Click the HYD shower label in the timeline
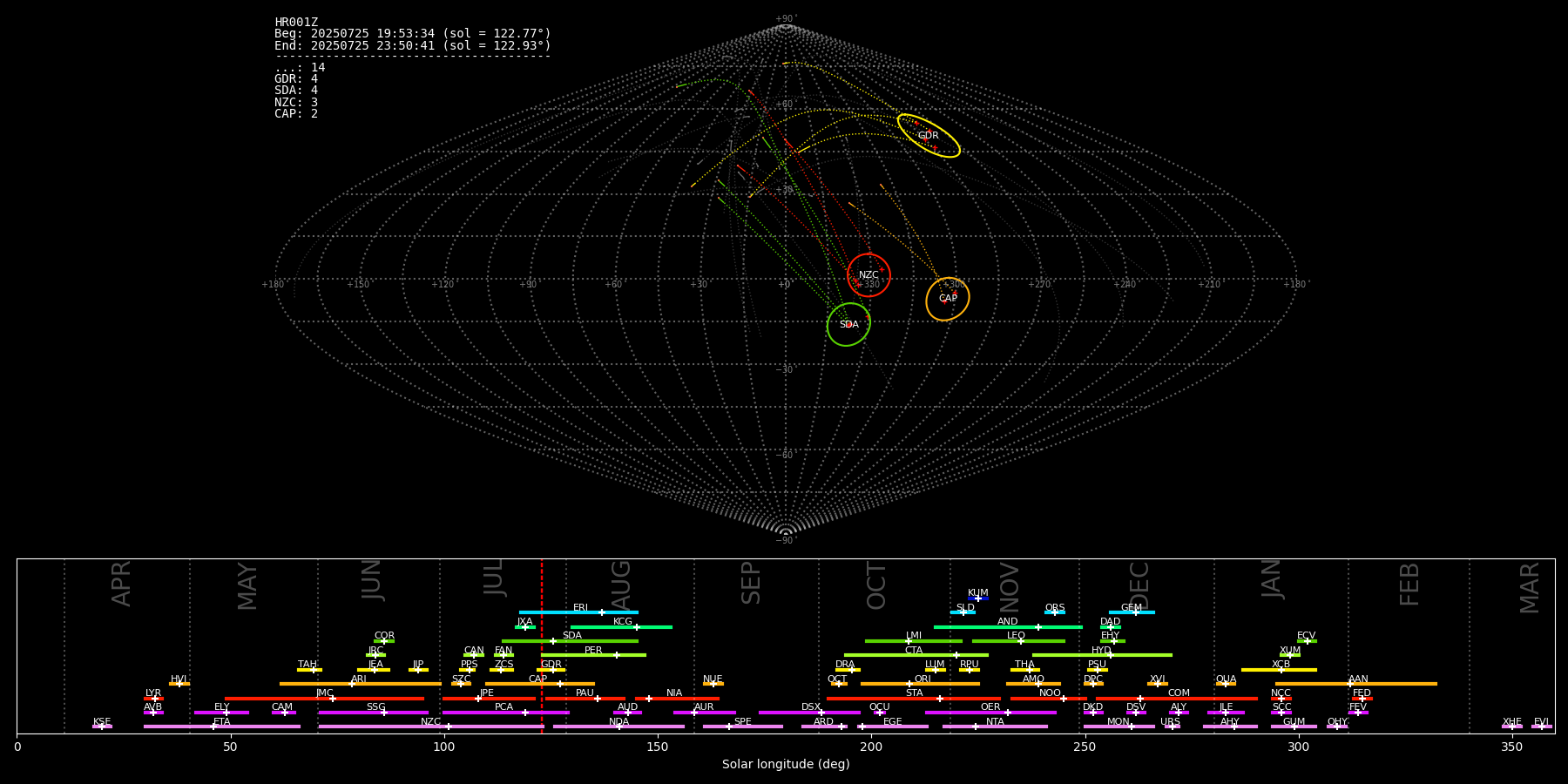This screenshot has width=1568, height=784. click(1102, 651)
